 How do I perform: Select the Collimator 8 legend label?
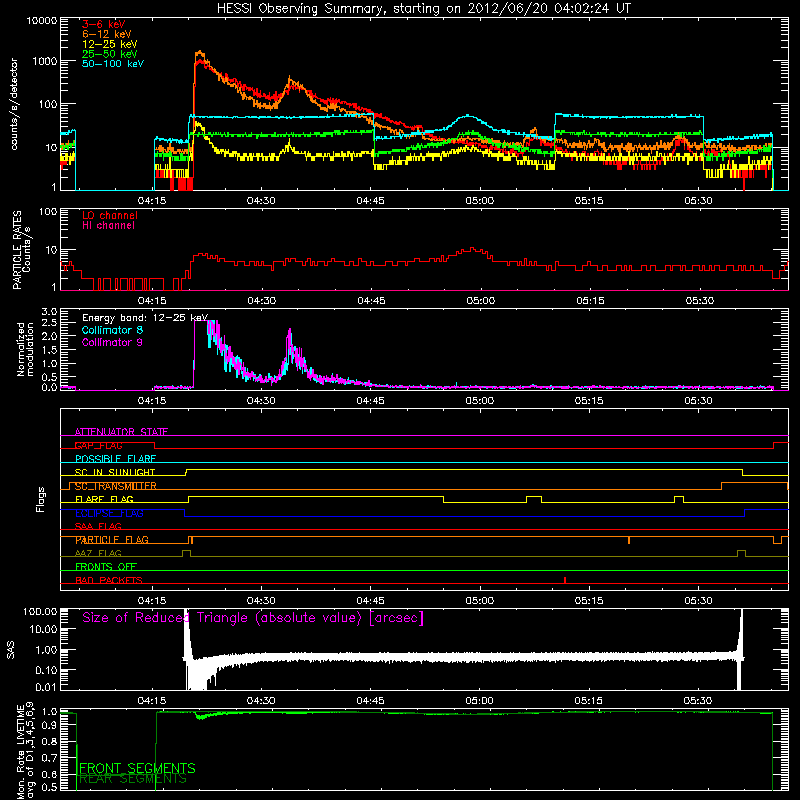click(x=112, y=330)
